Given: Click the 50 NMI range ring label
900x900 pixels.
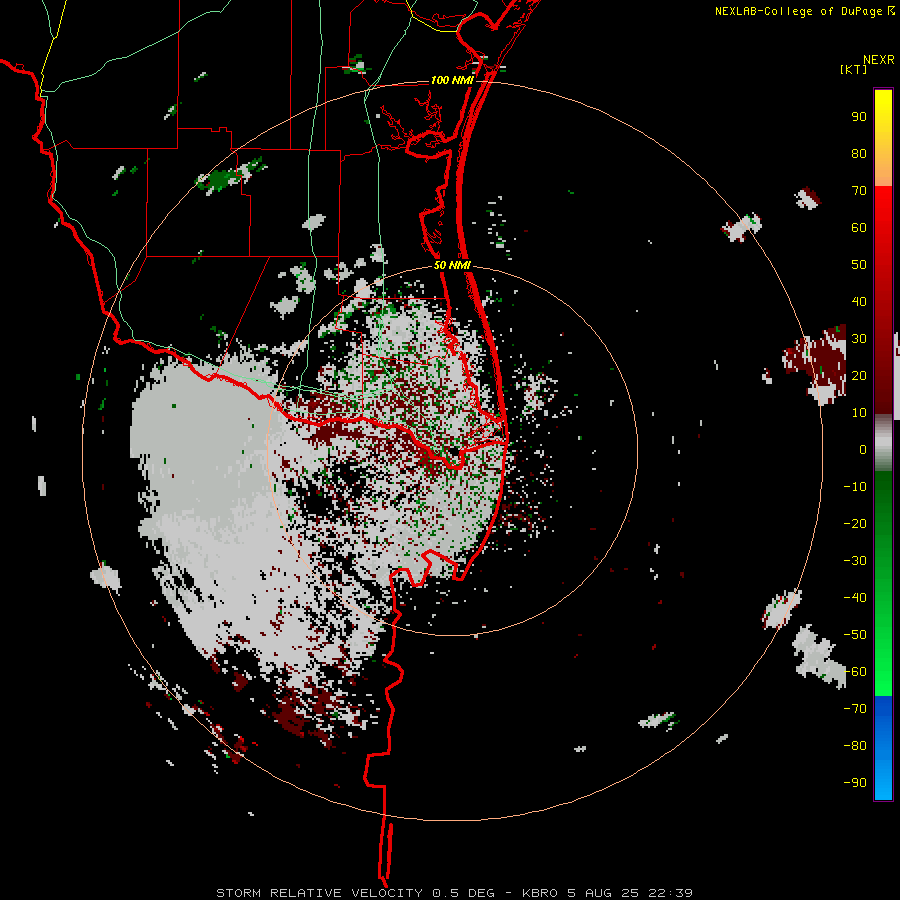Looking at the screenshot, I should (x=452, y=265).
